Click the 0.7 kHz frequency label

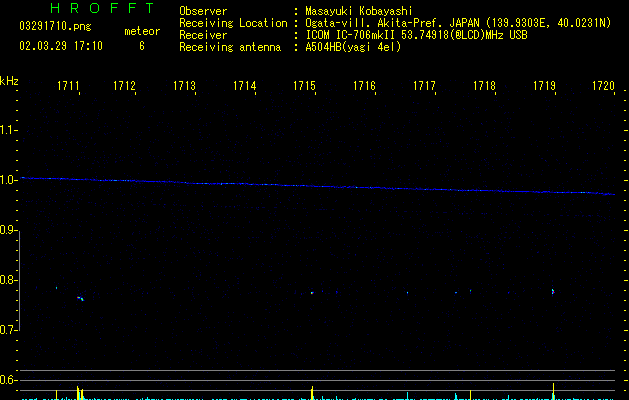tap(9, 330)
